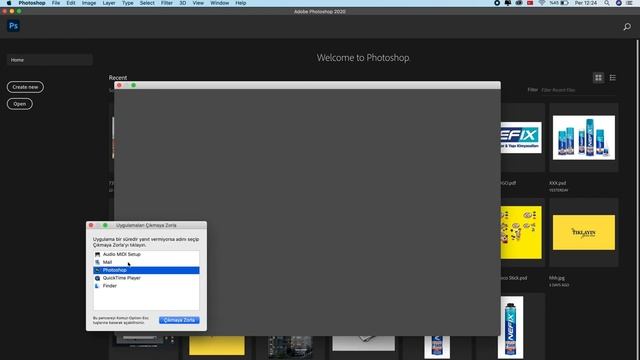Image resolution: width=640 pixels, height=360 pixels.
Task: Open Photoshop search magnifier below title bar
Action: (627, 27)
